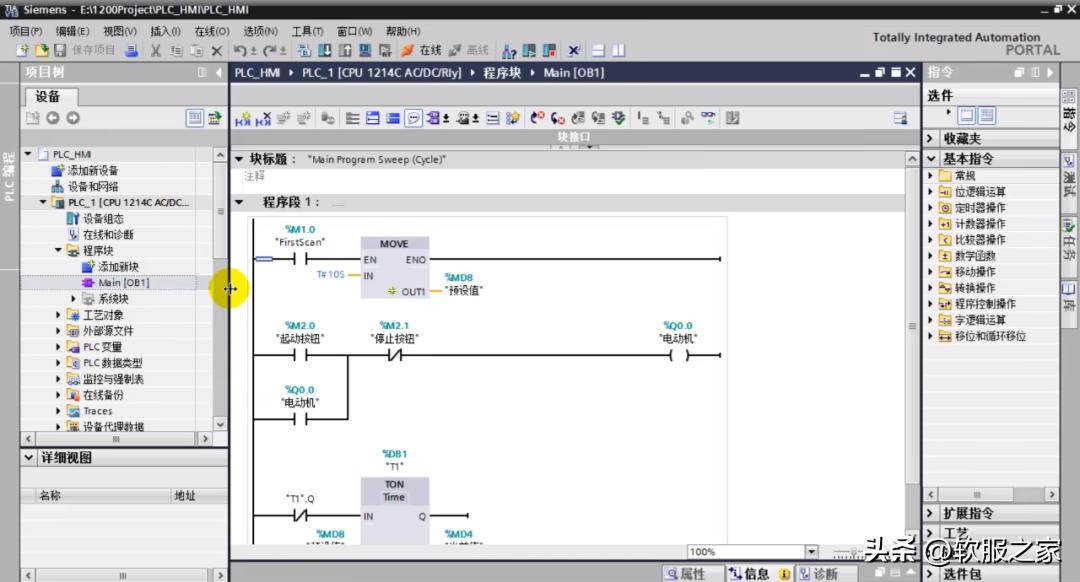Click the print icon in main toolbar
The height and width of the screenshot is (582, 1080).
tap(132, 50)
